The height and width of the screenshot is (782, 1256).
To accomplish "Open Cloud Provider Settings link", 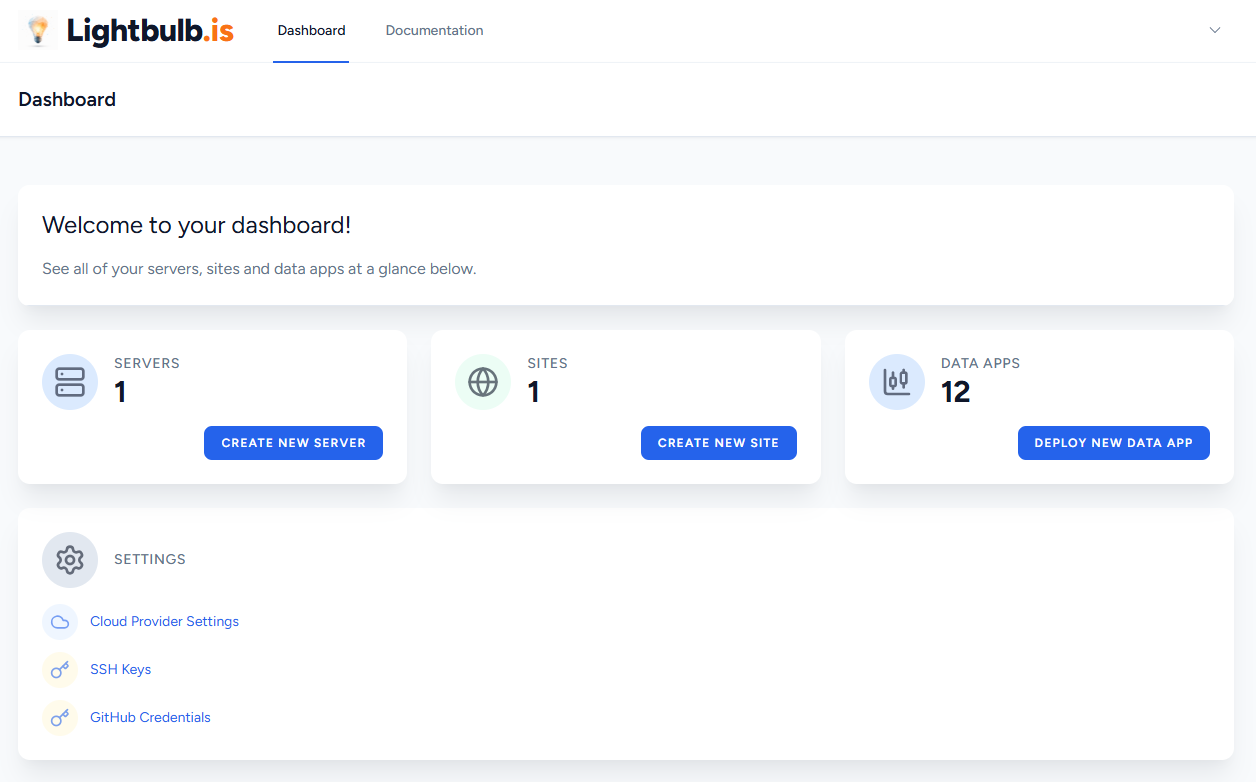I will 164,621.
